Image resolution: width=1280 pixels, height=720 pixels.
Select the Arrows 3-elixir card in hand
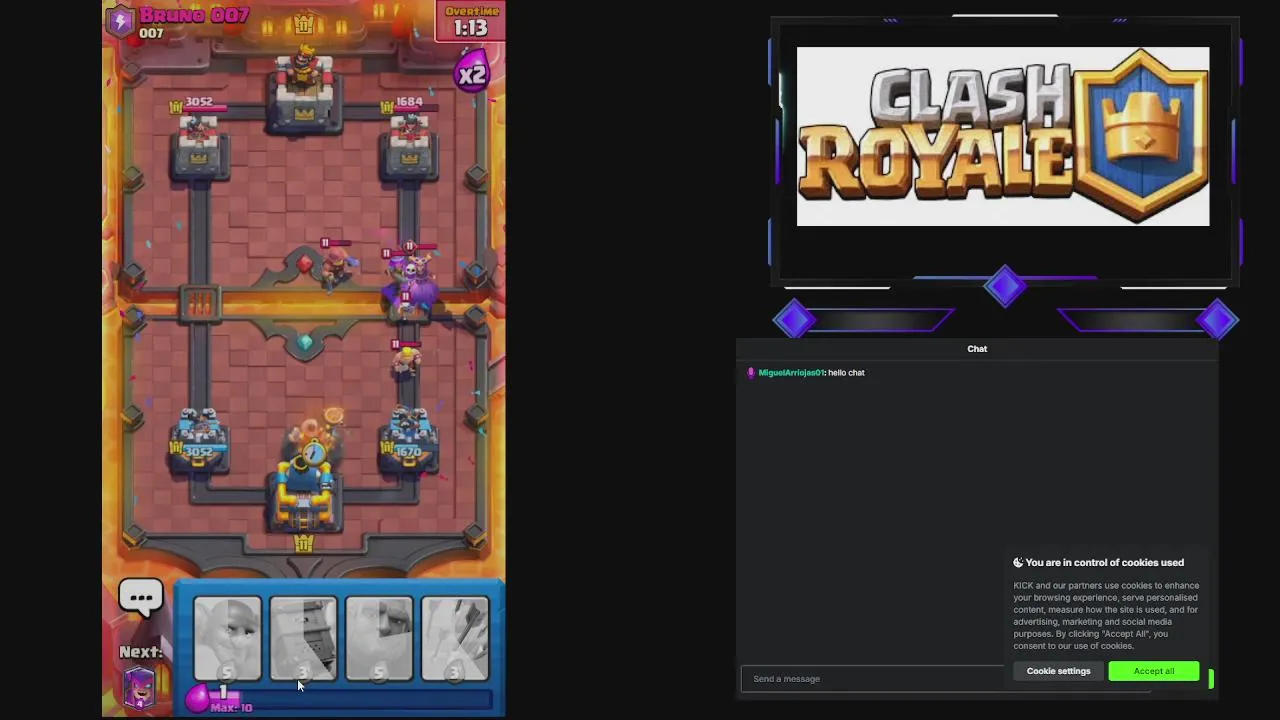455,639
